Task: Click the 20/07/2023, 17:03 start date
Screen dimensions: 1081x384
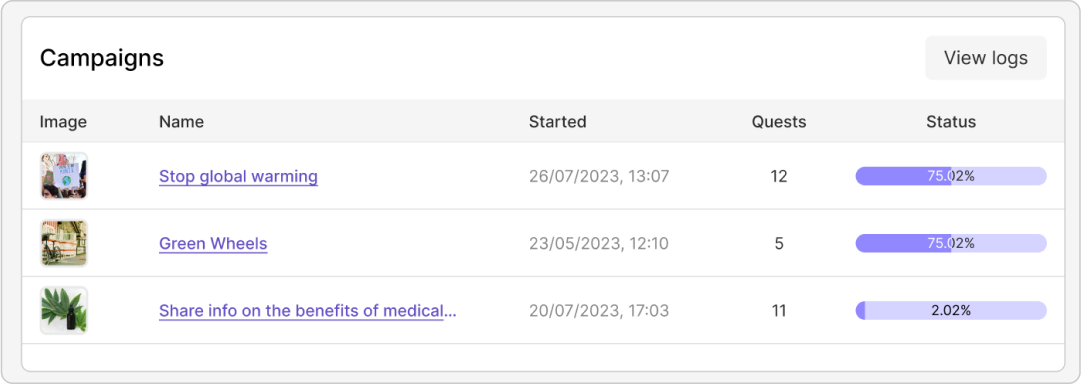Action: tap(598, 311)
